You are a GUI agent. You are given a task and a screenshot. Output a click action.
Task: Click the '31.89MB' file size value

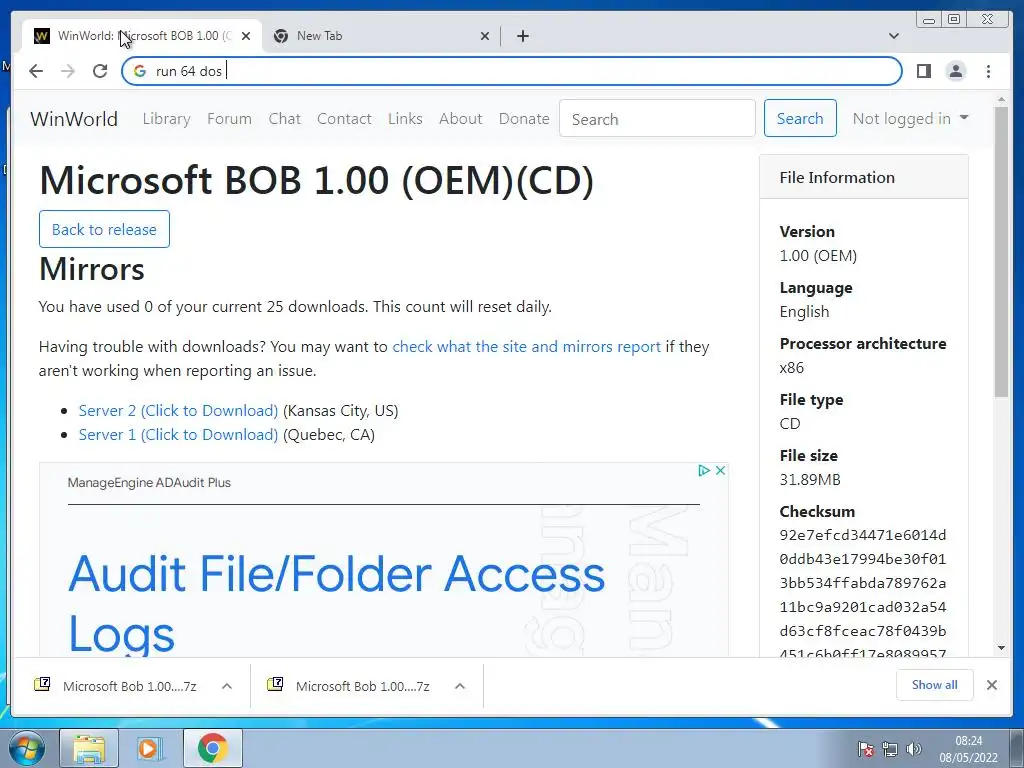coord(810,480)
